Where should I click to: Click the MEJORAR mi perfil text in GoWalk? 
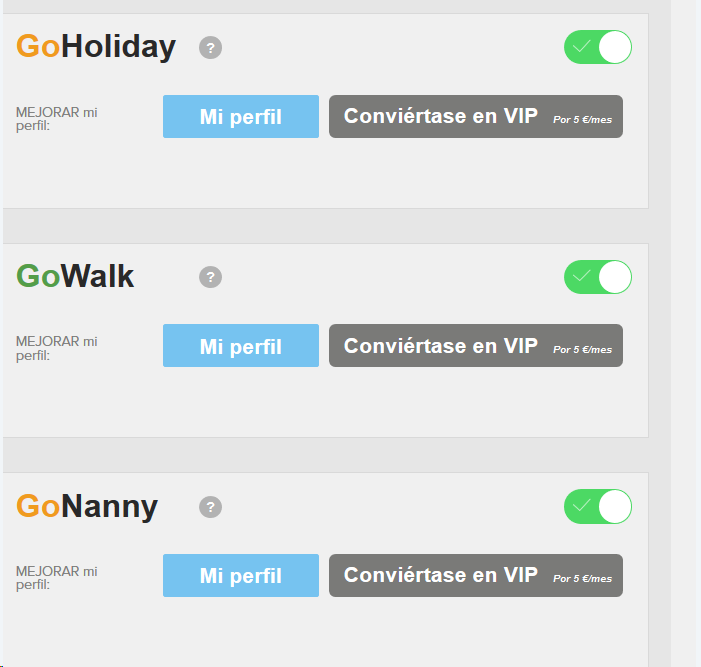pos(57,348)
